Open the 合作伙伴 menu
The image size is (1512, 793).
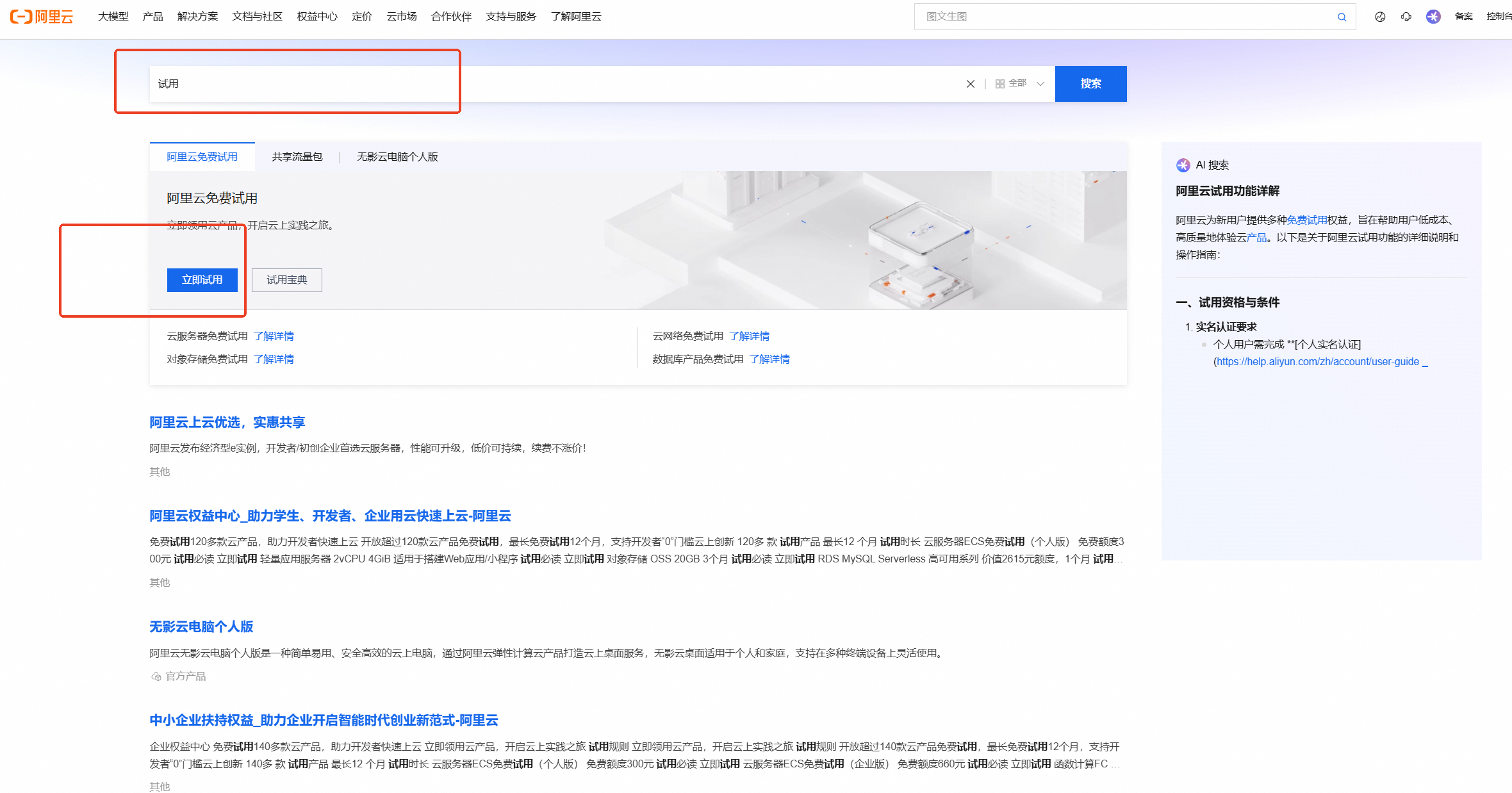[451, 17]
